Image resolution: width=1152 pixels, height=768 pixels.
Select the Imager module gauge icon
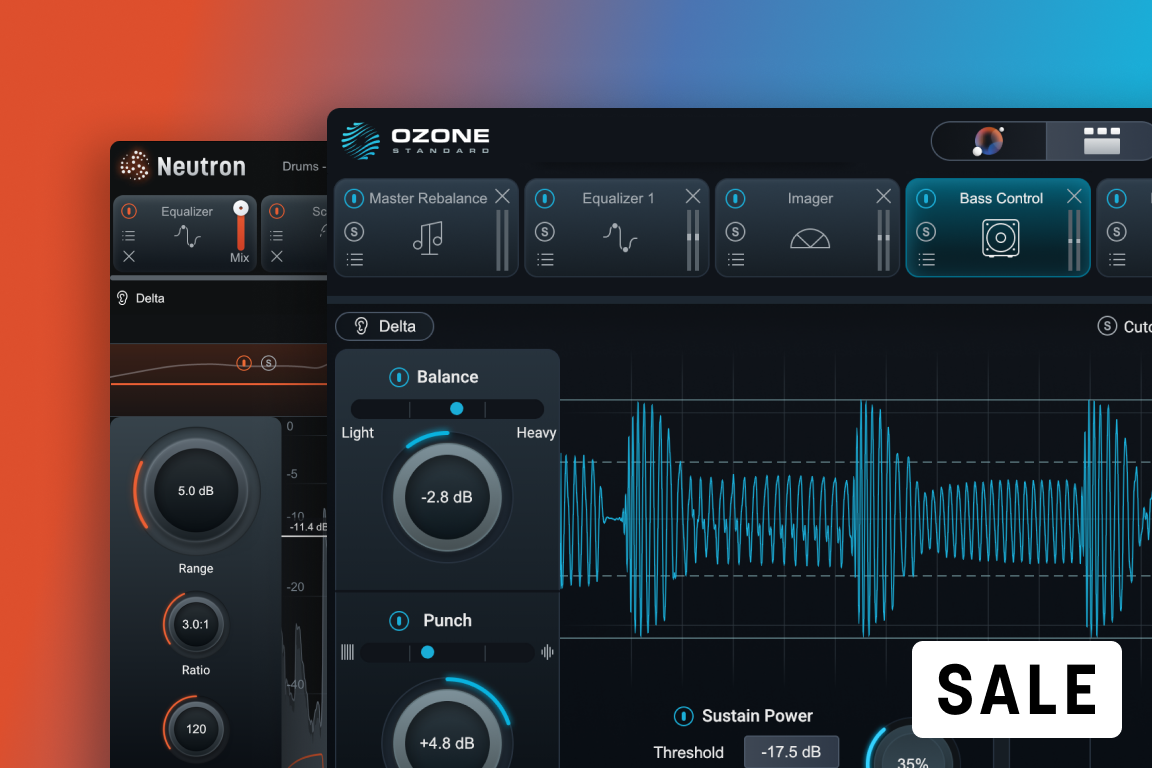(x=810, y=238)
